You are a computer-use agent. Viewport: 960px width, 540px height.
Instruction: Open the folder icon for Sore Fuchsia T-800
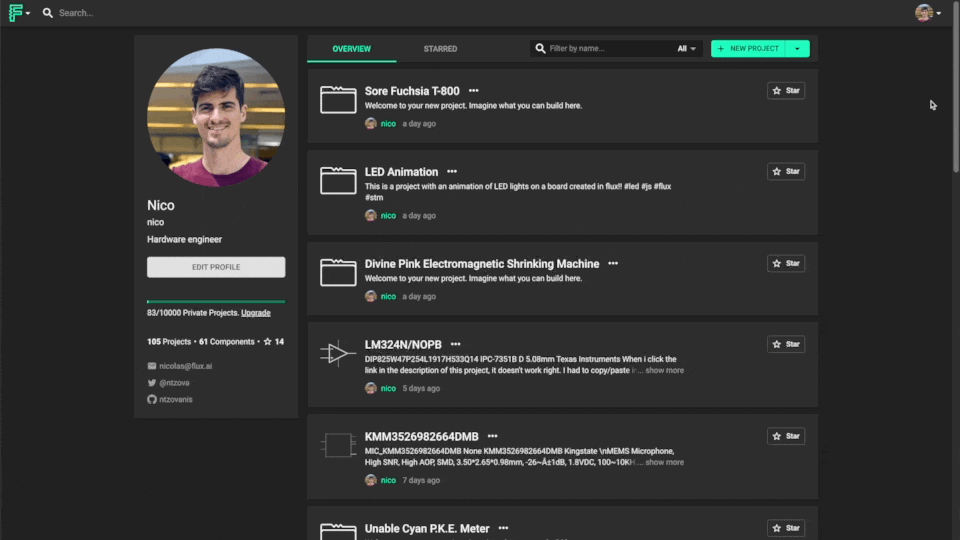pyautogui.click(x=338, y=100)
